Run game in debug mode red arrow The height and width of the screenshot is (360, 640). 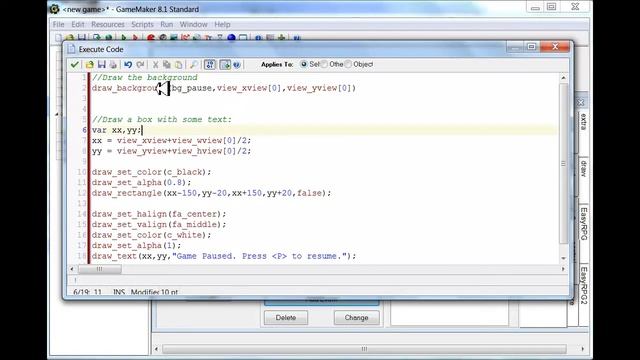135,38
